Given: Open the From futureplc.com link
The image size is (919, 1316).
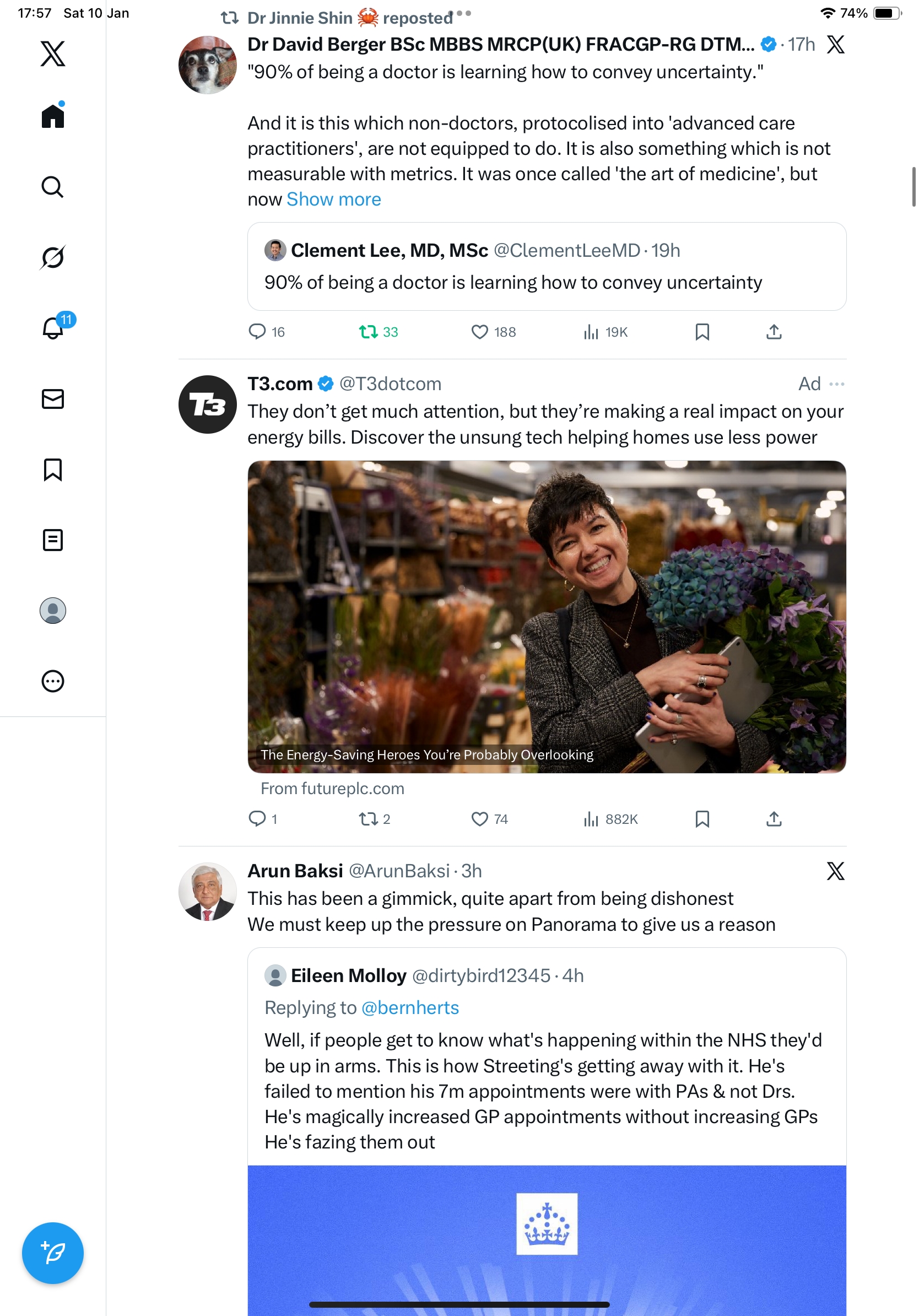Looking at the screenshot, I should click(332, 789).
